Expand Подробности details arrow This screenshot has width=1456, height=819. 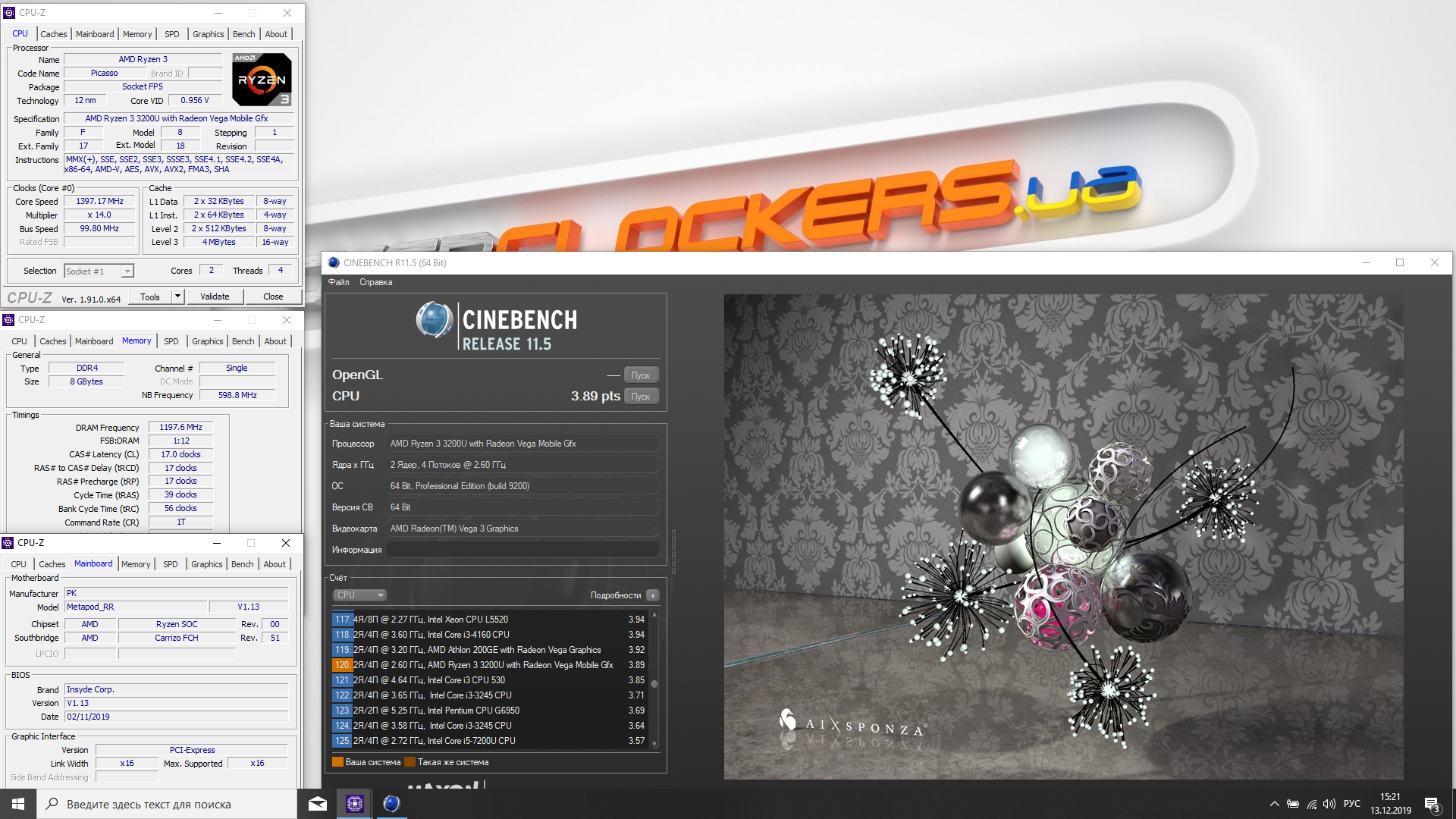[653, 595]
